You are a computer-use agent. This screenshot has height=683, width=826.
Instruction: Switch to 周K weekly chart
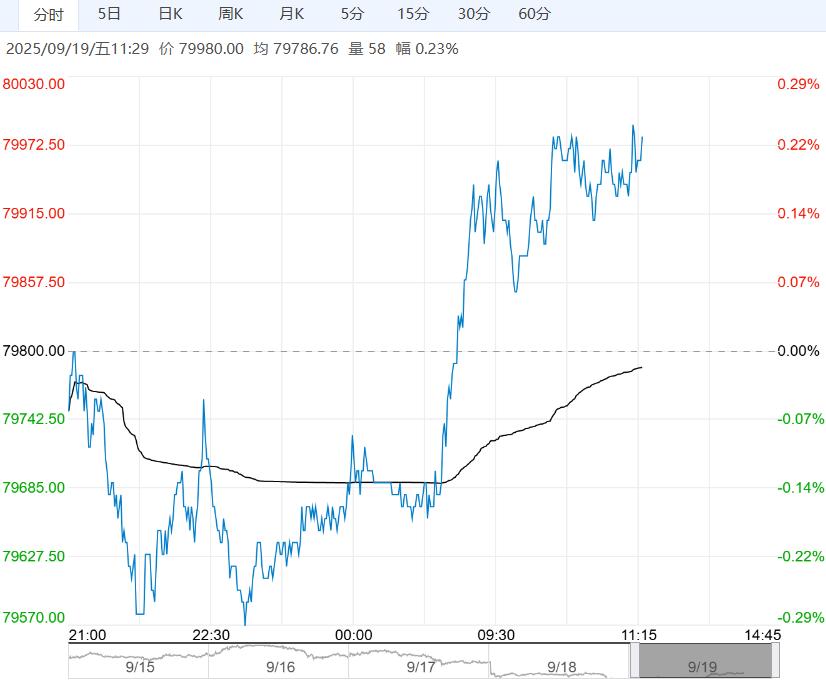click(231, 15)
